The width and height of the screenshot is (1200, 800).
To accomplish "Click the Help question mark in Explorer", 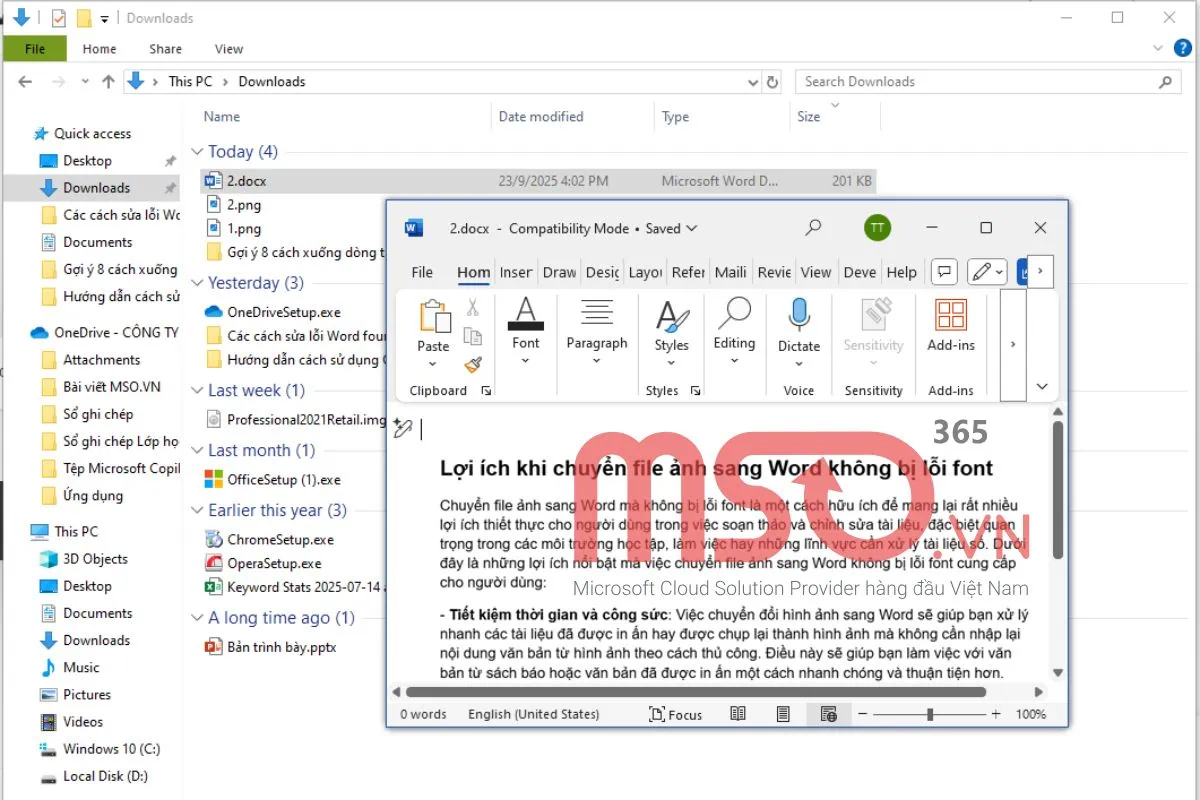I will [1183, 48].
